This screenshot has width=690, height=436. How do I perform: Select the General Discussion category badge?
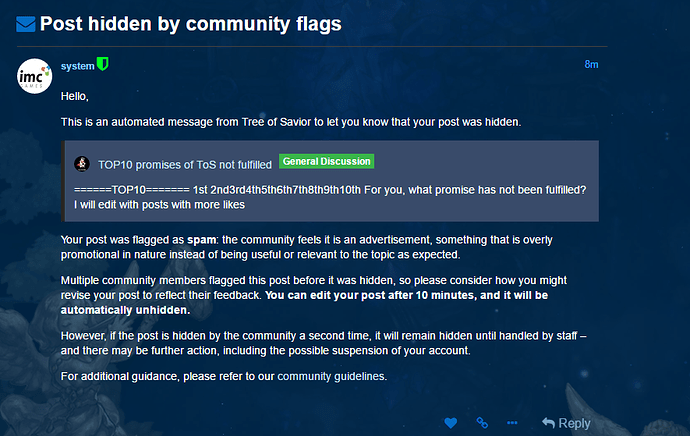326,162
